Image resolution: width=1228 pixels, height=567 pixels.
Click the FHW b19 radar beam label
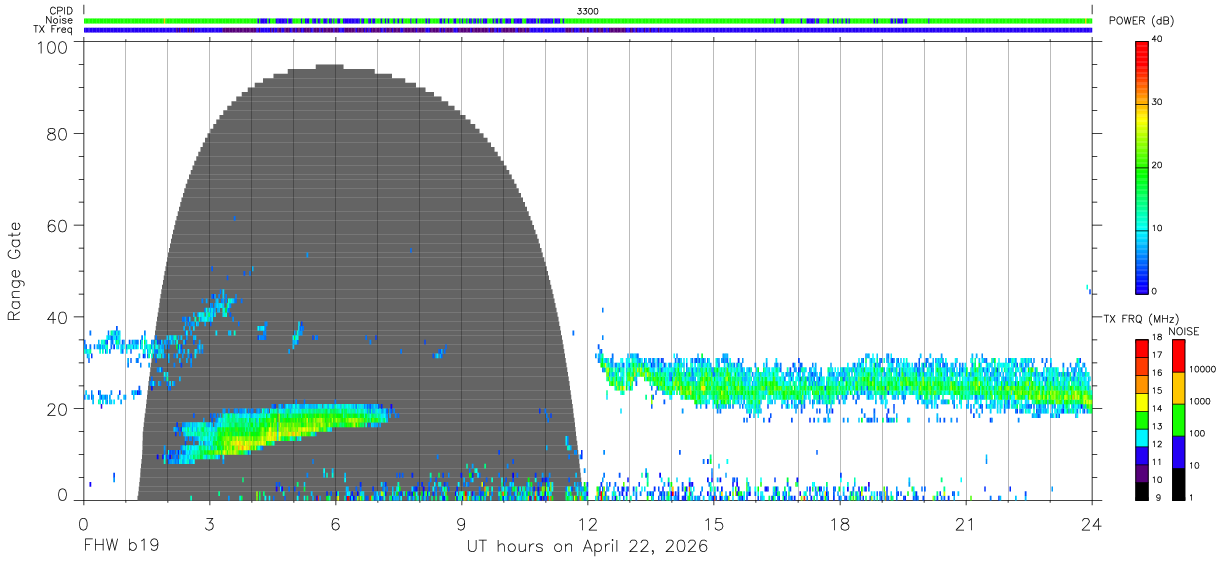point(121,547)
